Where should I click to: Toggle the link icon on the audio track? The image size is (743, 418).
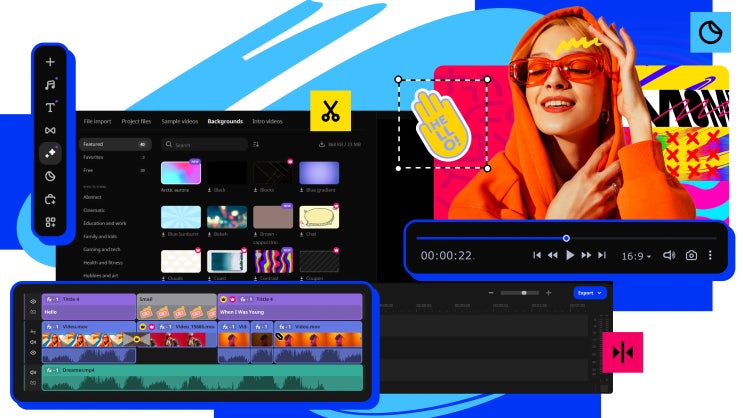pos(33,383)
